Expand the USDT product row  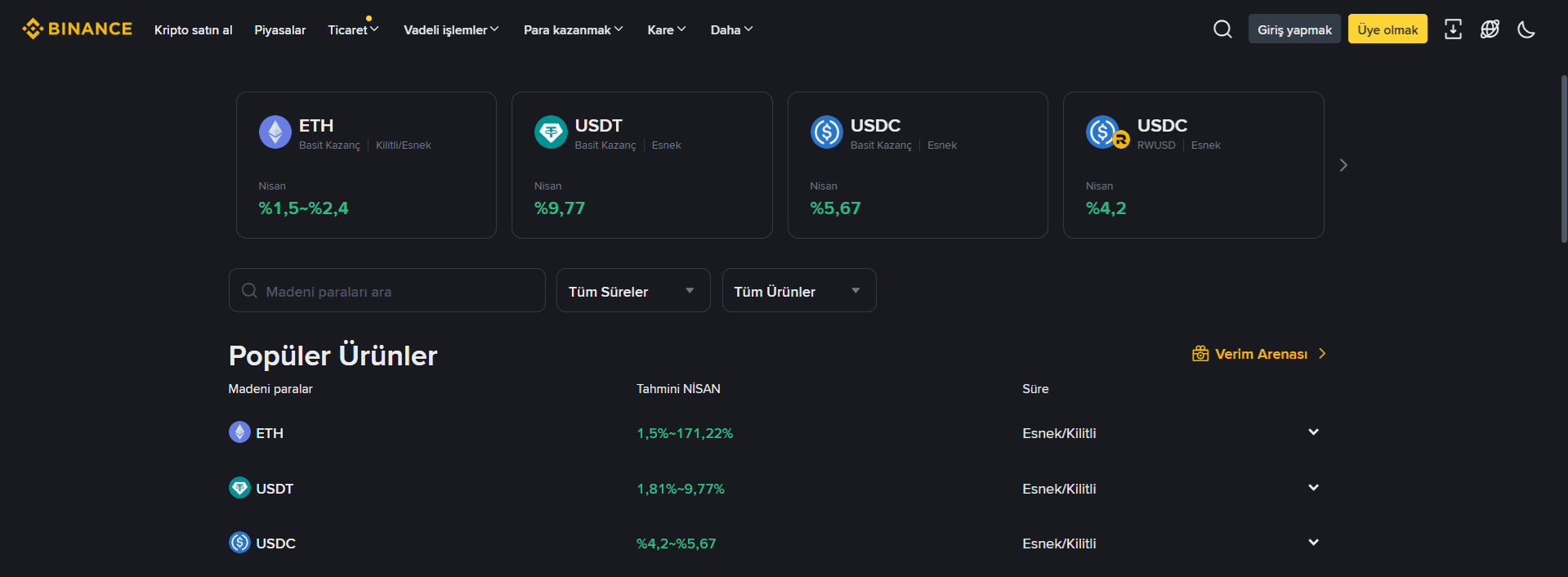[x=1313, y=488]
